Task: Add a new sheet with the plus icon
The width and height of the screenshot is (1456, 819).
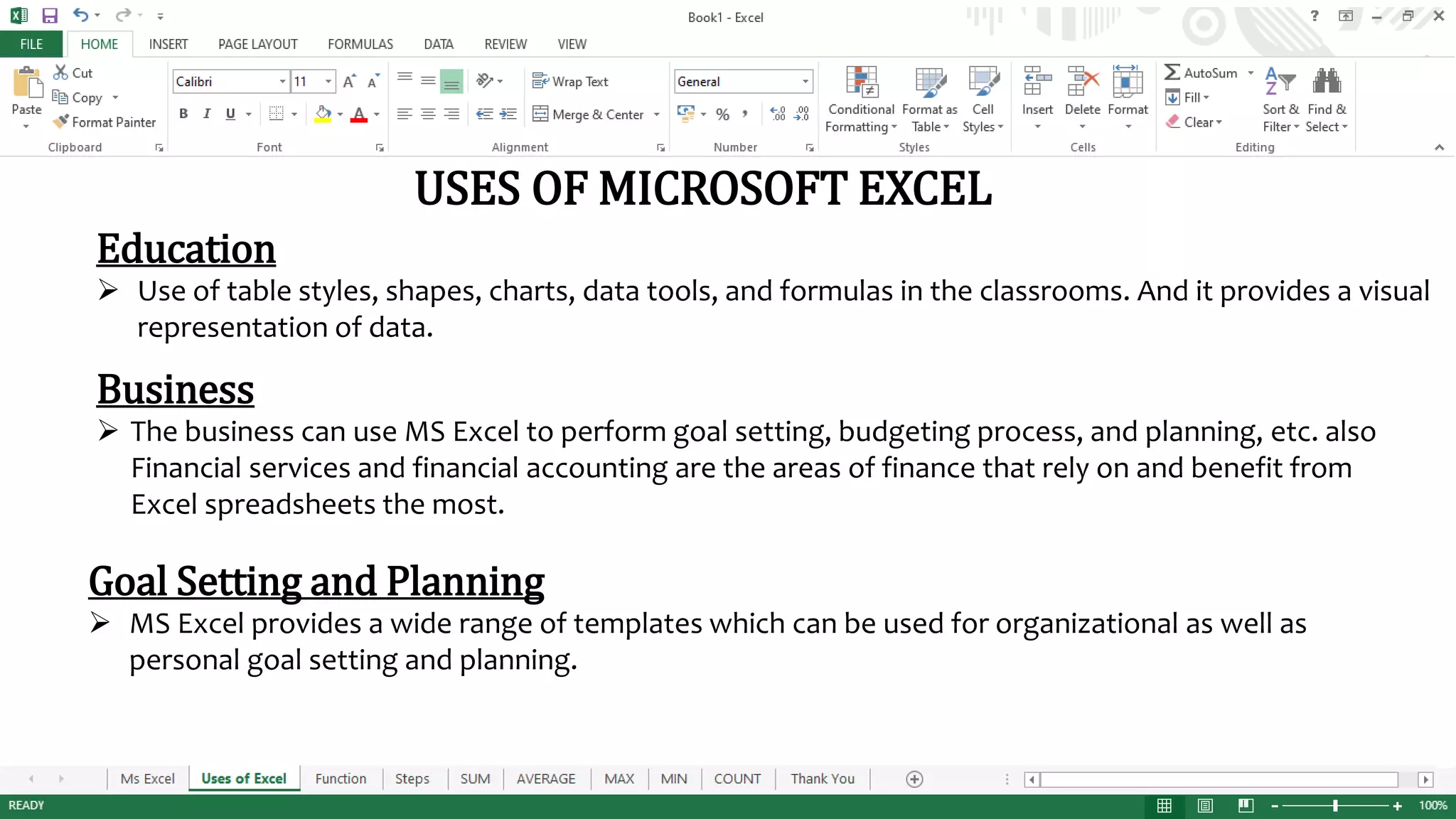Action: [915, 779]
